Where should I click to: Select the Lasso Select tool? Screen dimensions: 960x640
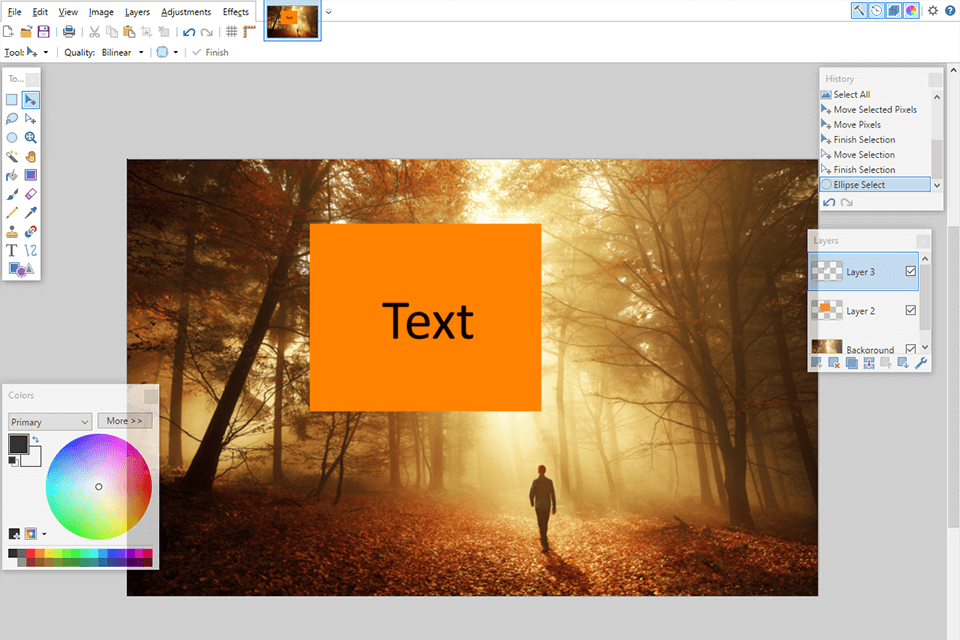point(11,118)
